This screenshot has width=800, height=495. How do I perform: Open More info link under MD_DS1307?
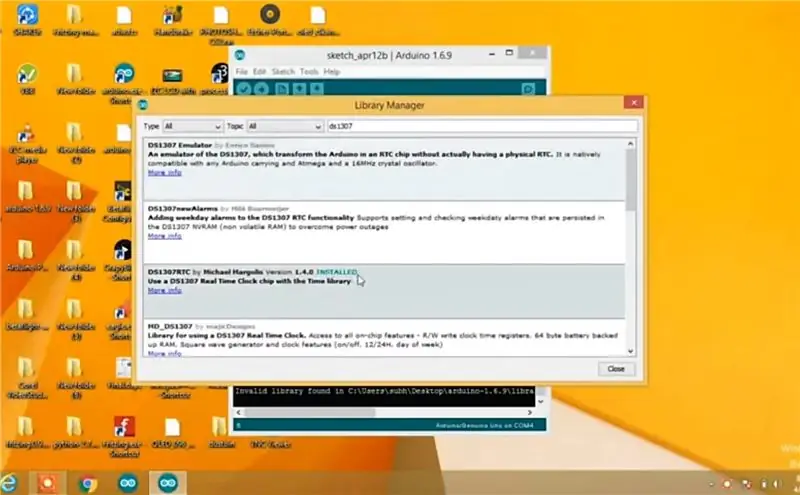click(x=164, y=353)
